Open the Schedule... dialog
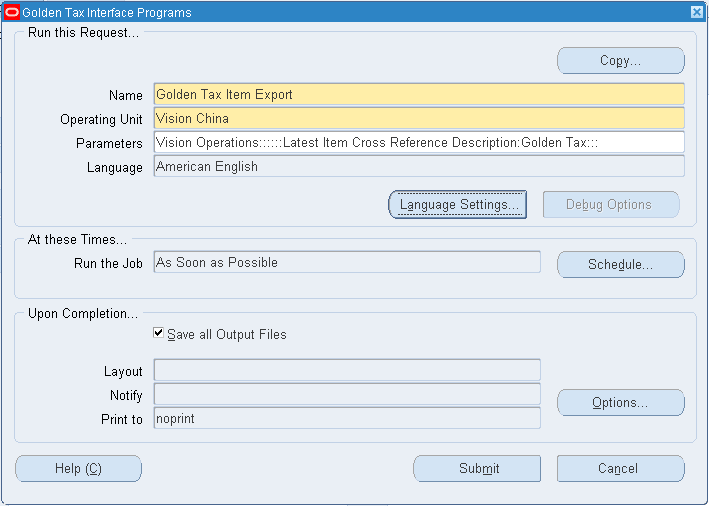 [x=620, y=265]
